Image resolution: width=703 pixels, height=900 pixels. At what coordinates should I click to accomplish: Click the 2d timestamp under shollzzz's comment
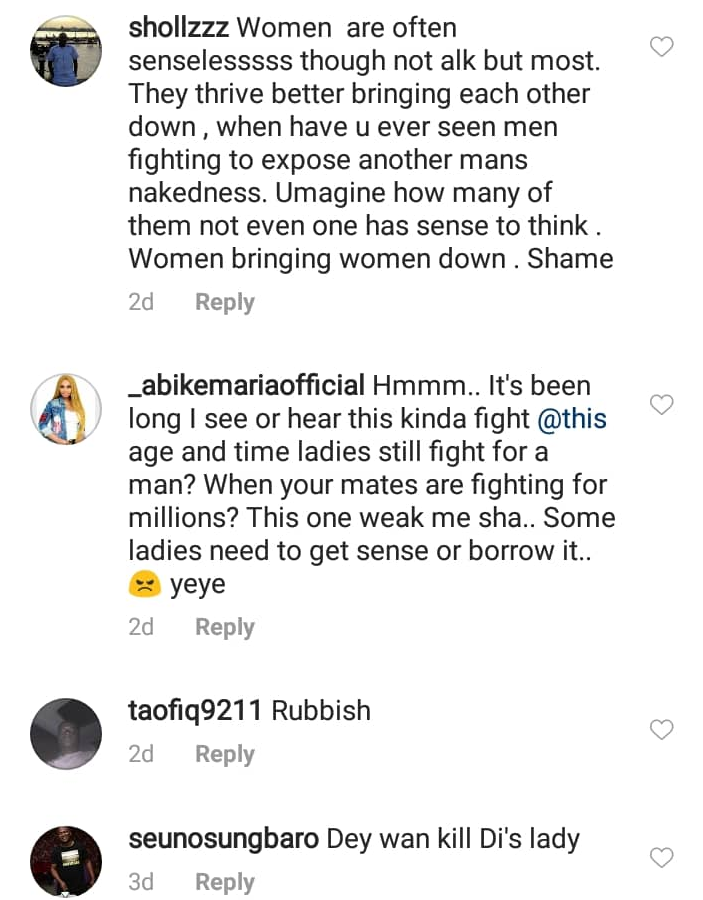point(142,302)
